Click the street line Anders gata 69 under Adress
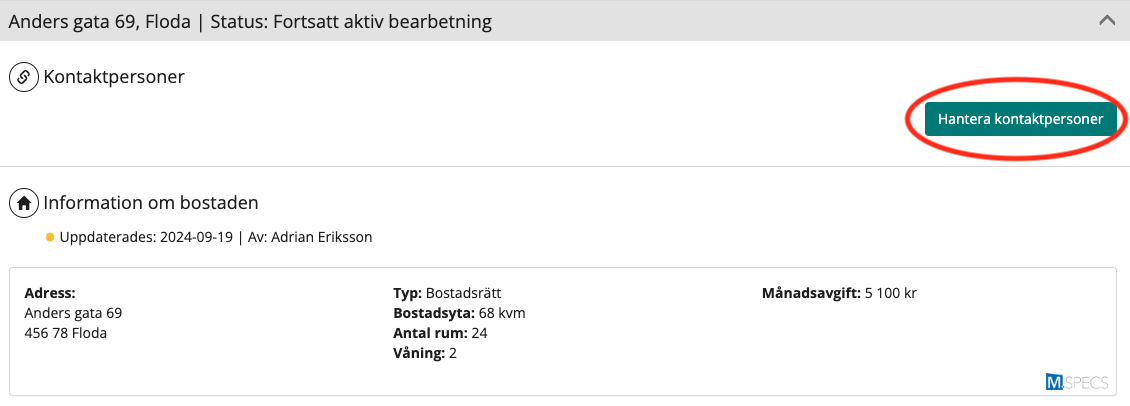Viewport: 1130px width, 406px height. [73, 313]
